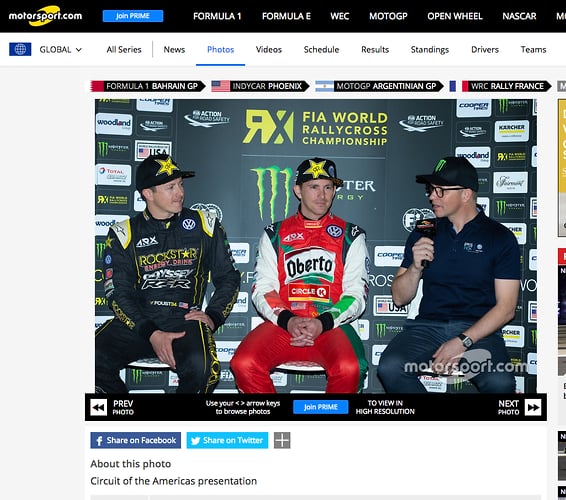The image size is (566, 500).
Task: Click 'Circuit of the Americas presentation' caption
Action: (174, 481)
